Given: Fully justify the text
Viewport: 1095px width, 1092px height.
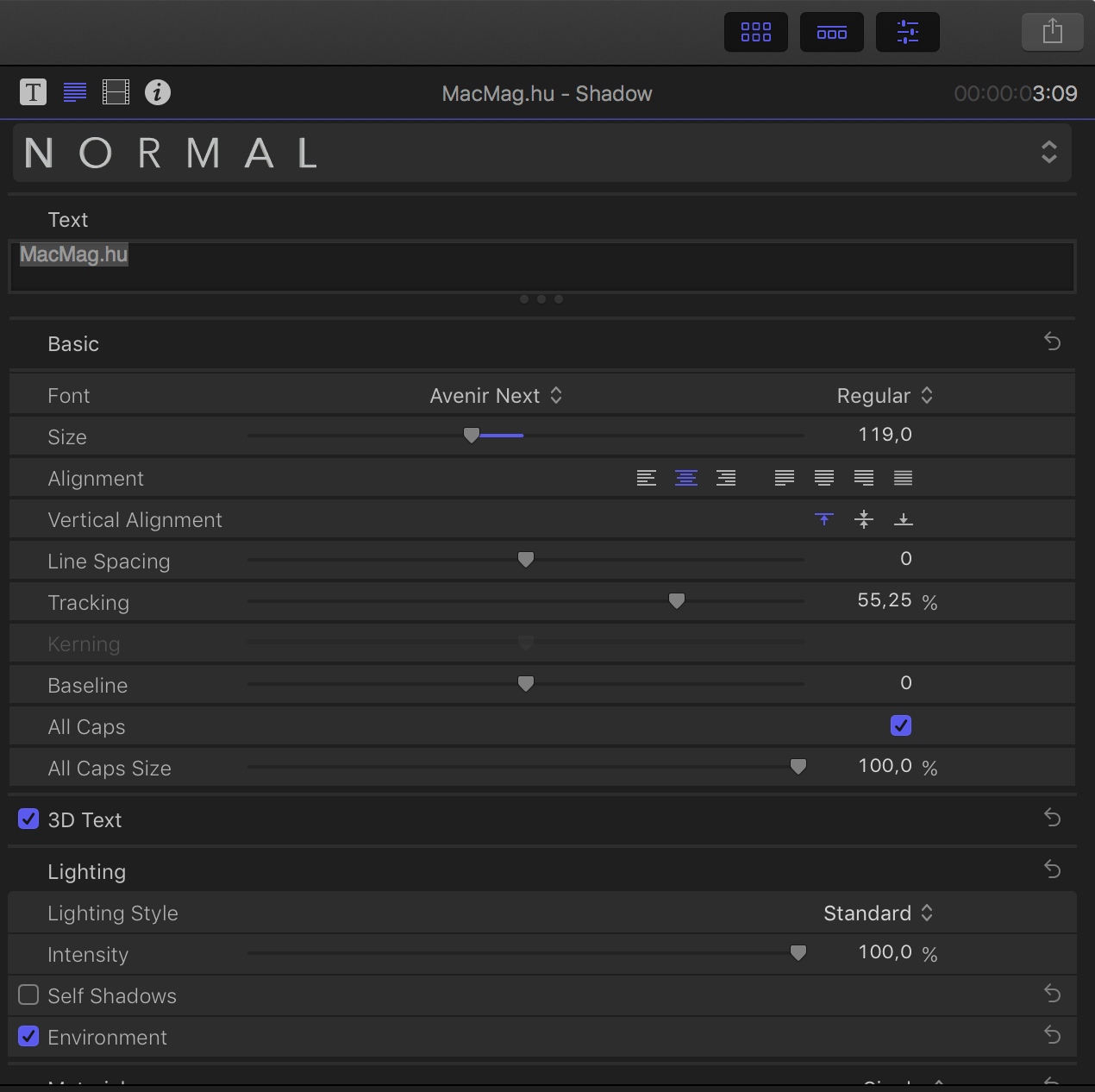Looking at the screenshot, I should tap(904, 478).
